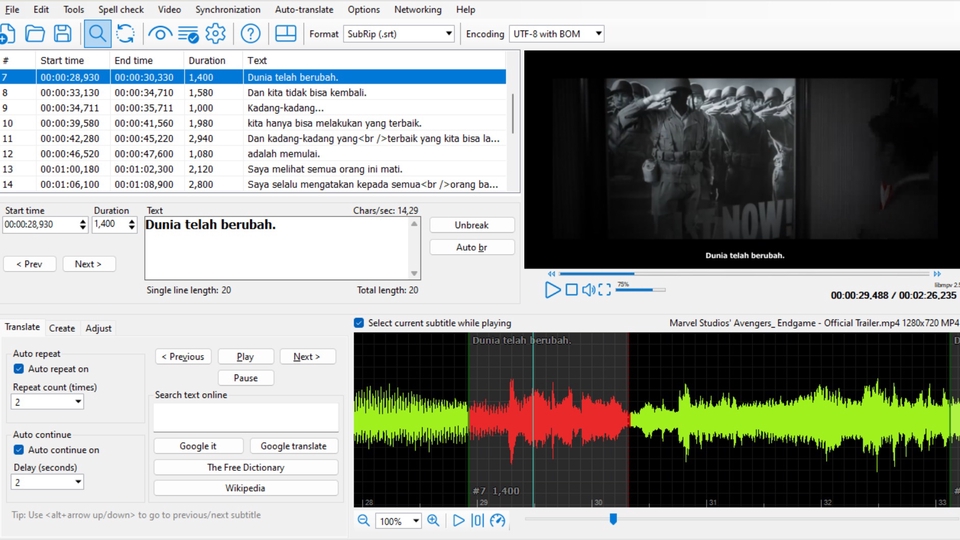Uncheck Select current subtitle while playing
The image size is (960, 540).
359,323
